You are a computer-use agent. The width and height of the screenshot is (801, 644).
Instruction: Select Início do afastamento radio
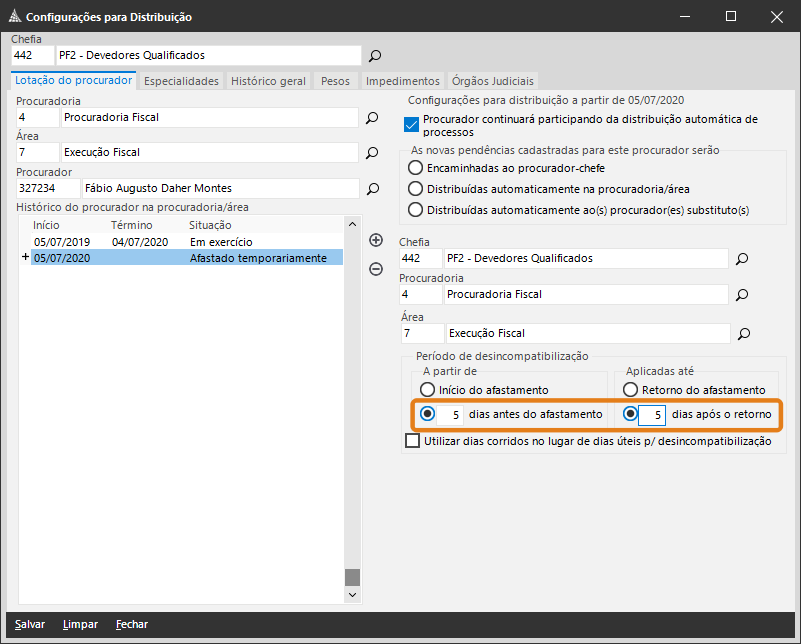click(427, 390)
